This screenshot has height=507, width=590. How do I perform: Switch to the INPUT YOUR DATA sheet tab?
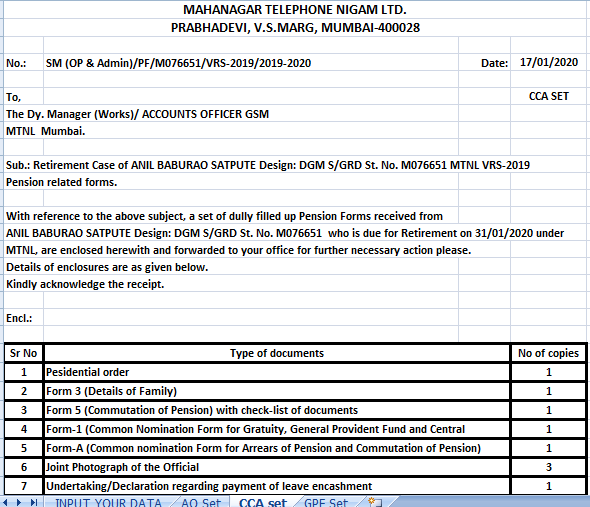click(x=108, y=502)
